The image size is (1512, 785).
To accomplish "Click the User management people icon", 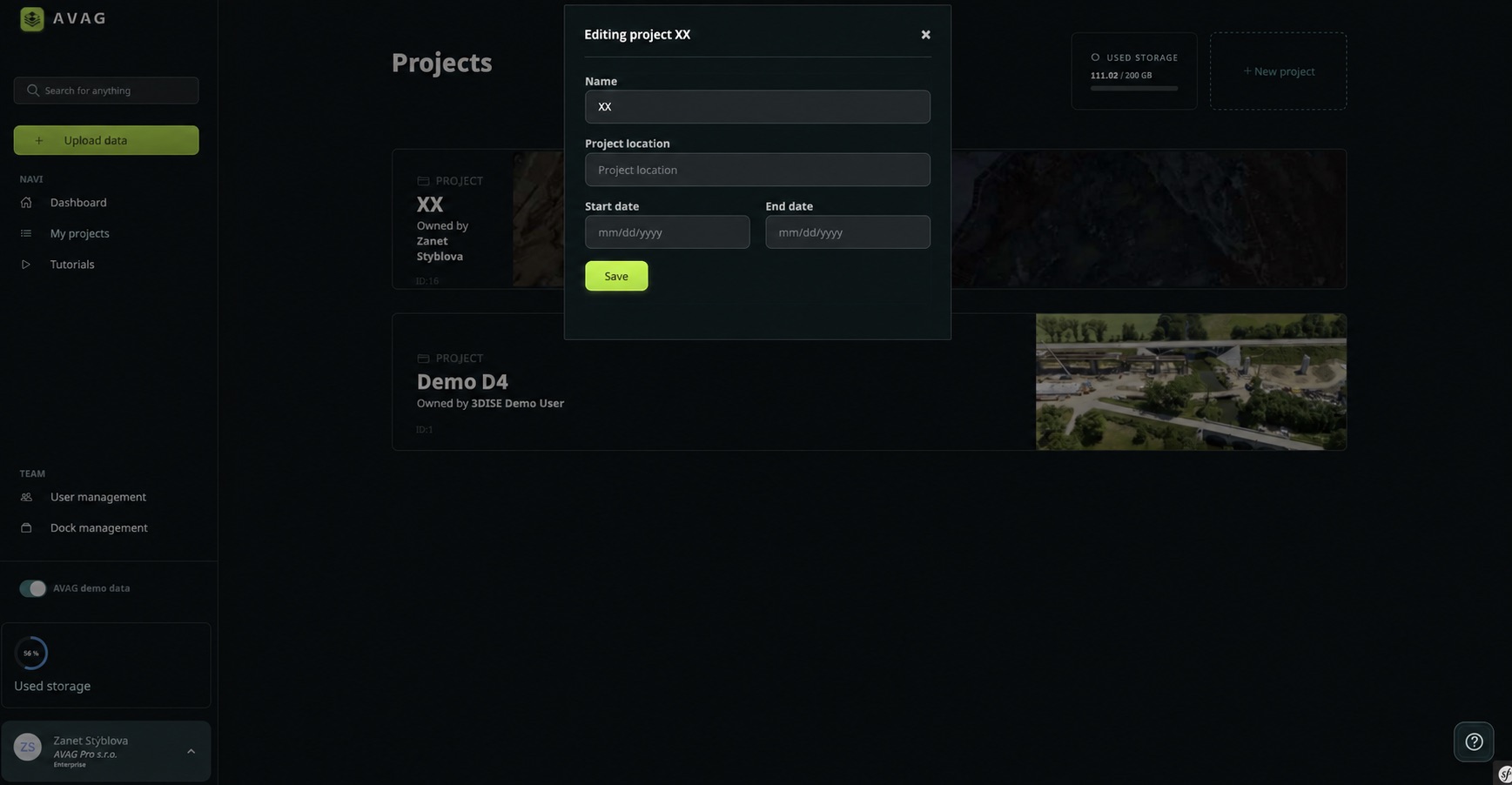I will coord(26,497).
